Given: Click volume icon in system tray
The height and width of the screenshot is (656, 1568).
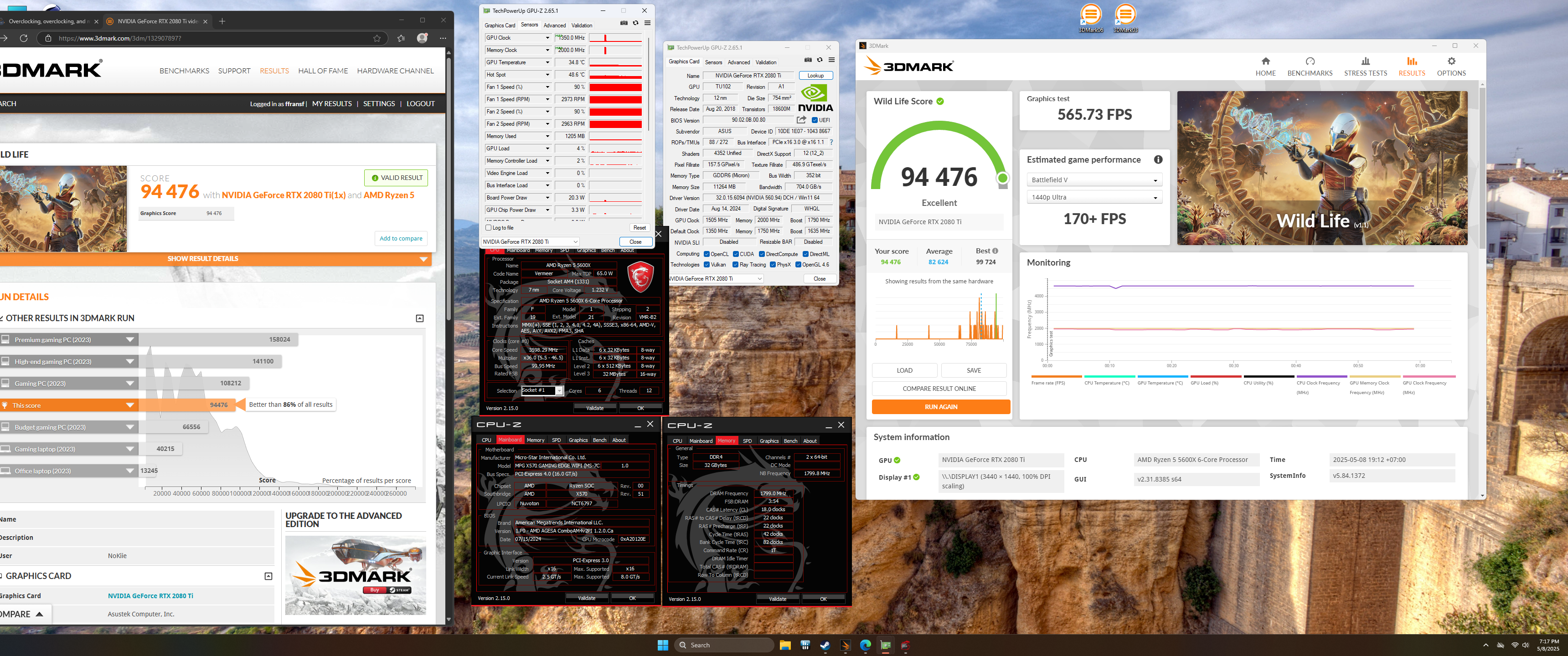Looking at the screenshot, I should tap(1526, 645).
